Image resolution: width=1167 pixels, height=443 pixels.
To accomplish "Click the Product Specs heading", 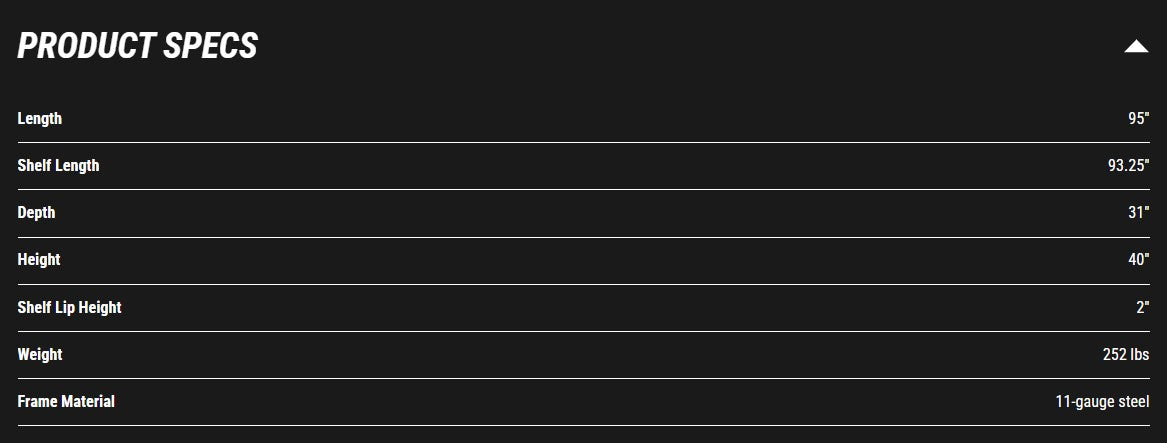I will coord(137,46).
